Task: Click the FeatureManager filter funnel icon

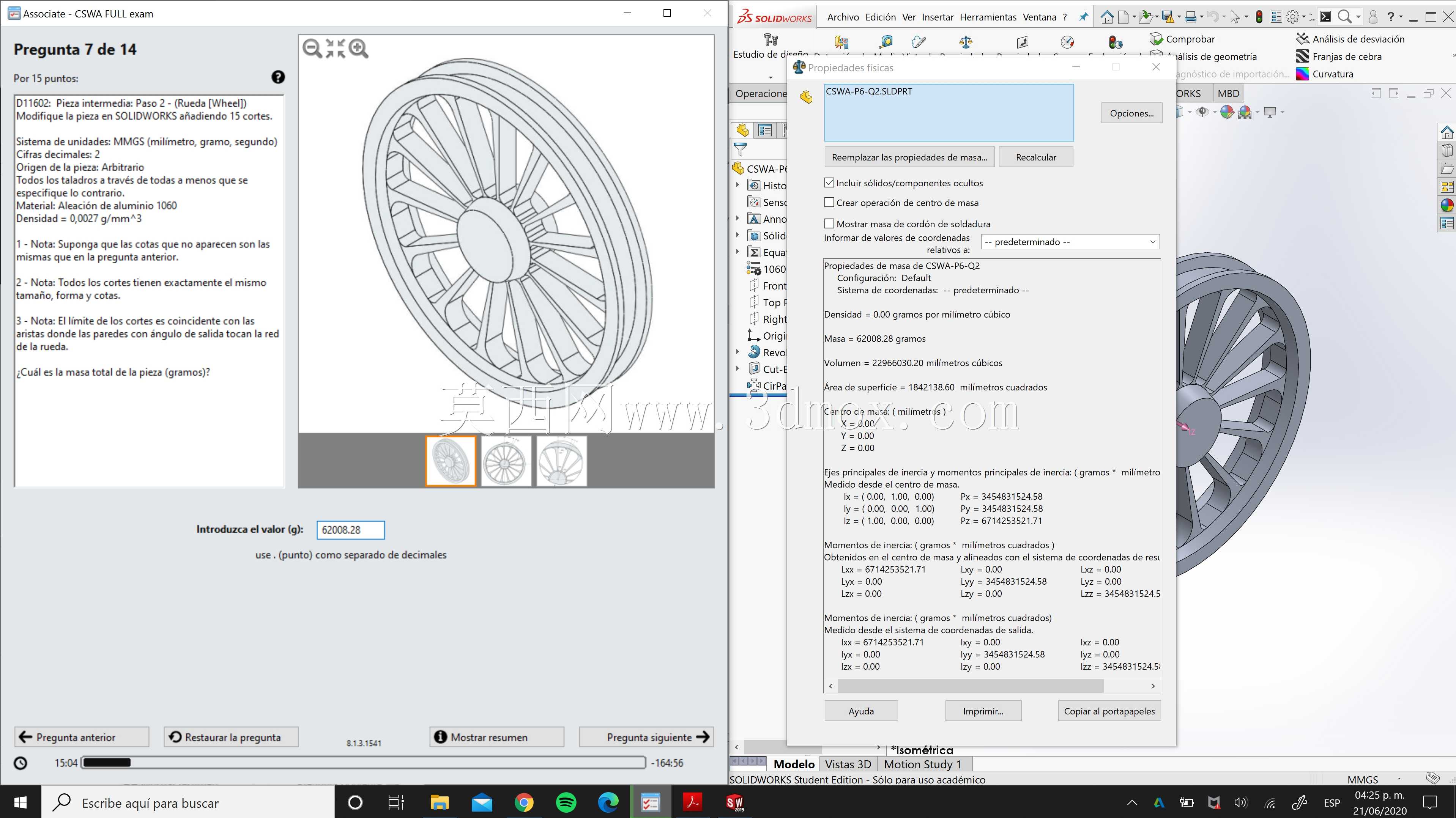Action: [x=740, y=150]
